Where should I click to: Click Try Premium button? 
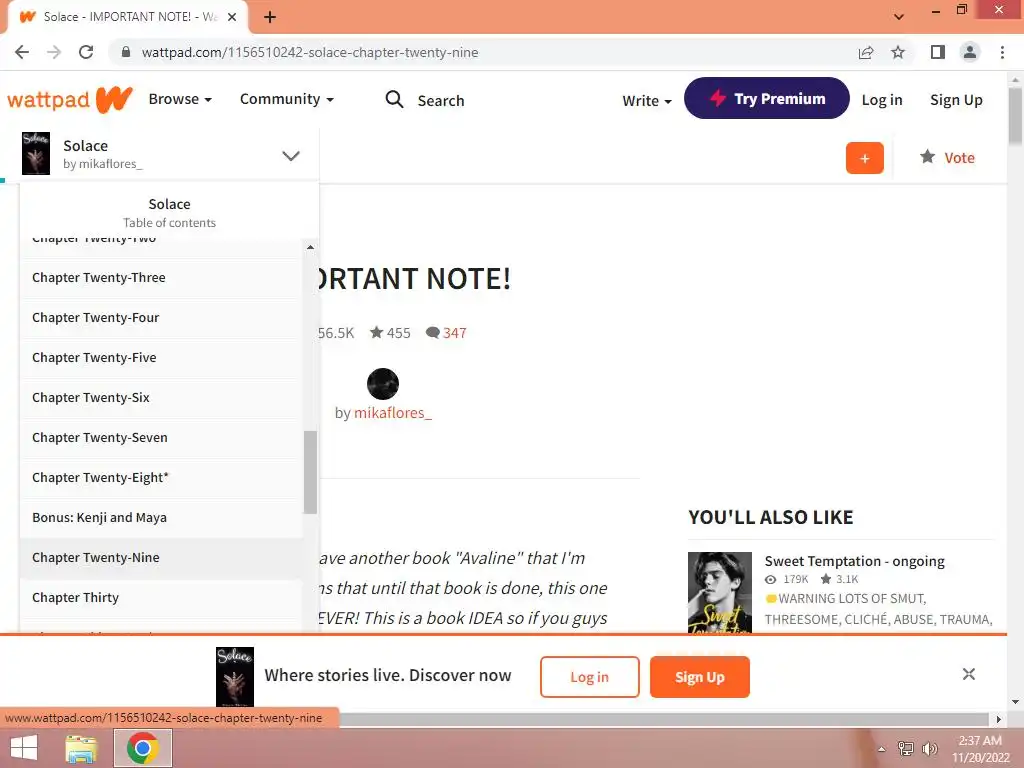pyautogui.click(x=767, y=98)
